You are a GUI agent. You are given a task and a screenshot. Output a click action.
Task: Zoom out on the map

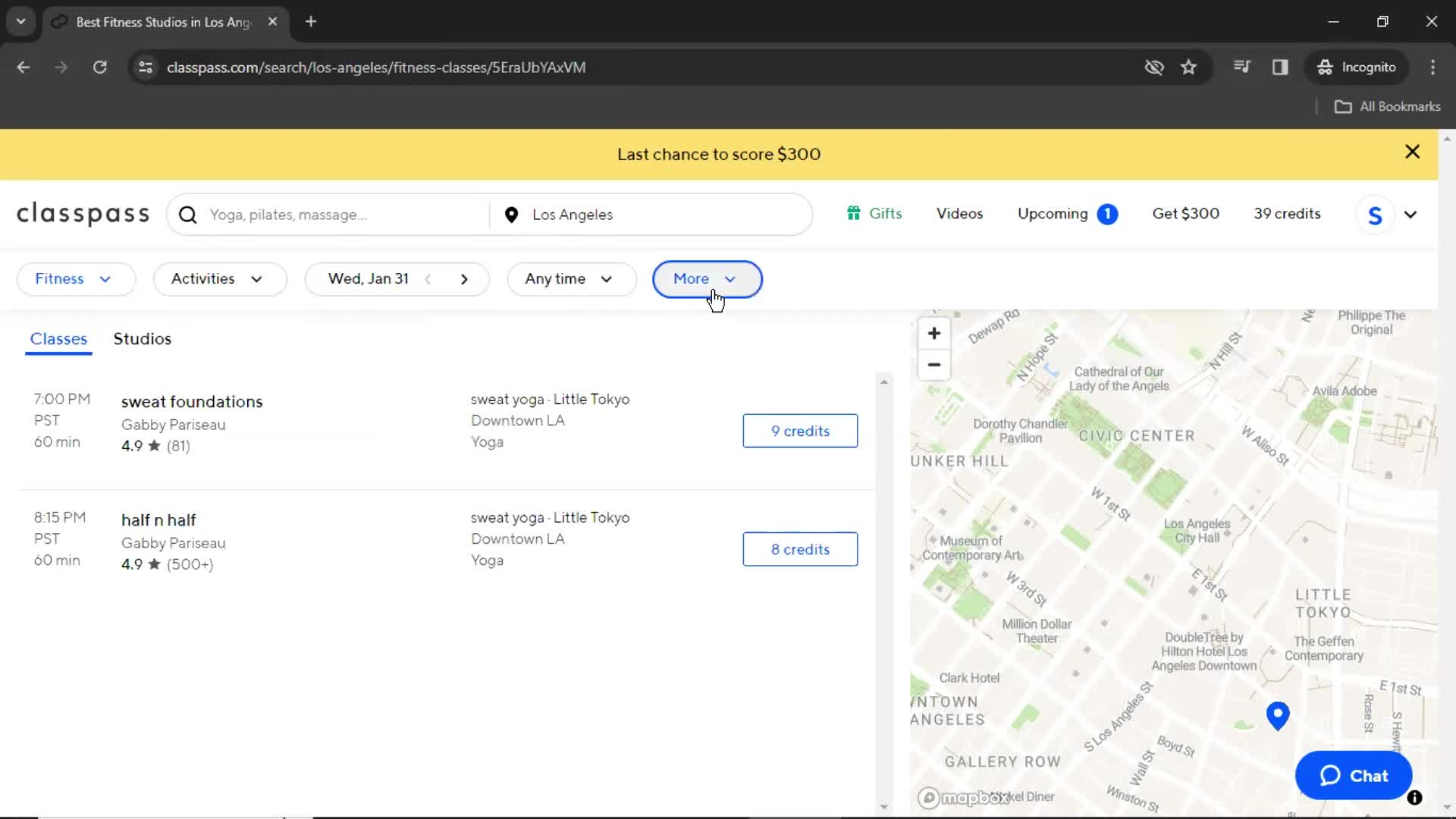[934, 365]
